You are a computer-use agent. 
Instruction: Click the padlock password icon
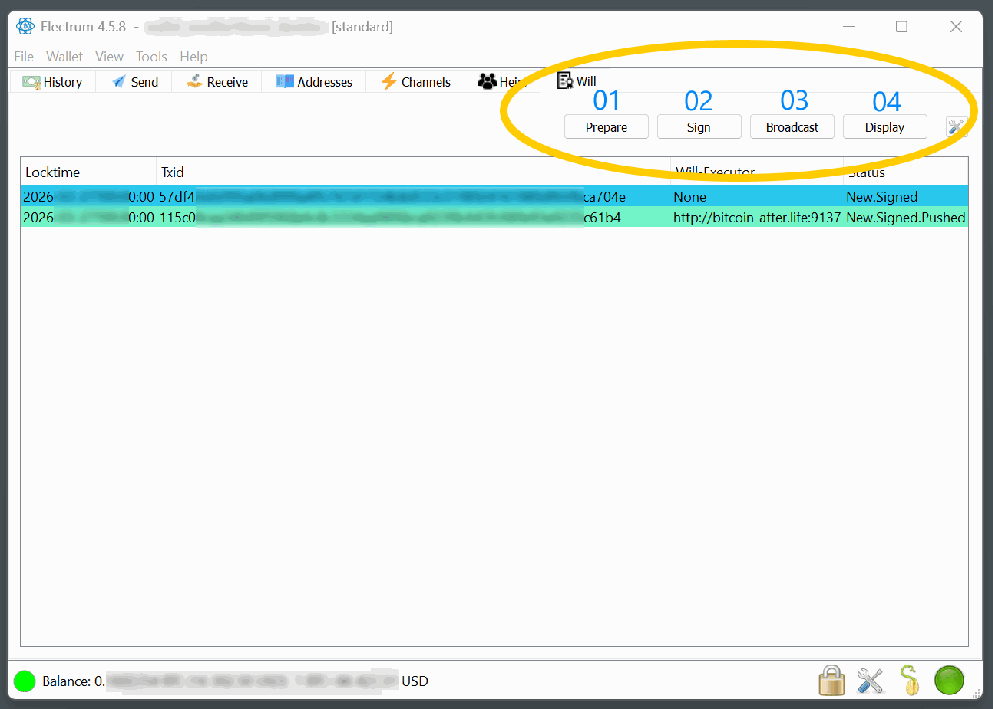coord(832,681)
